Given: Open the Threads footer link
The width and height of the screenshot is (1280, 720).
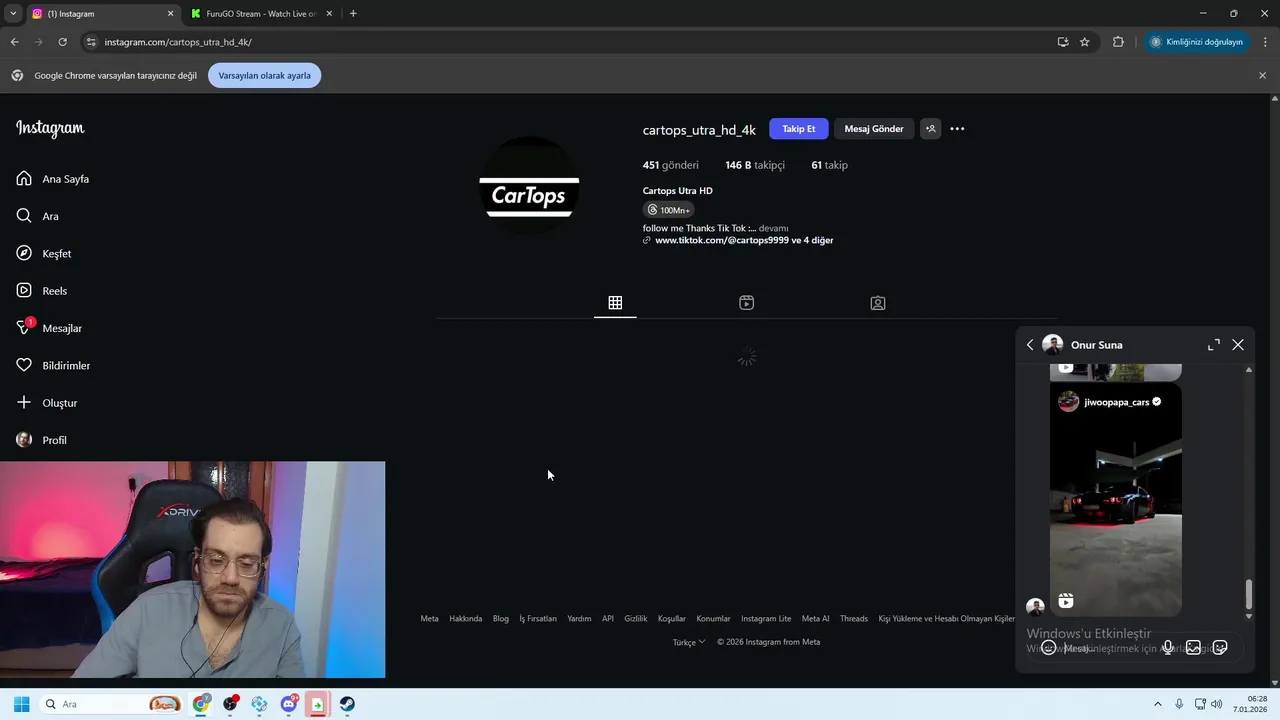Looking at the screenshot, I should pos(853,618).
